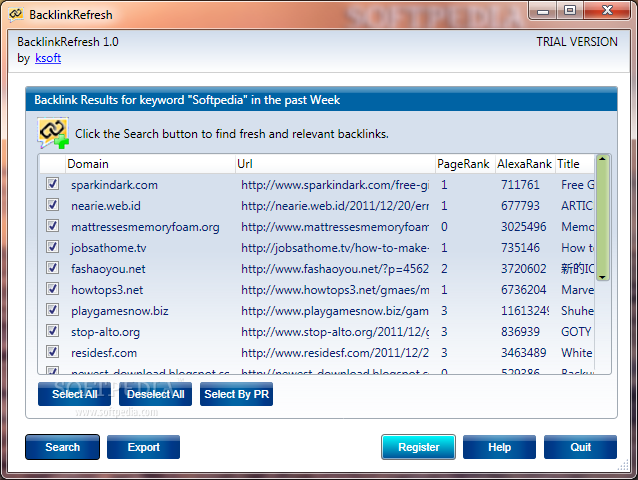Image resolution: width=638 pixels, height=480 pixels.
Task: Uncheck the nearie.web.id checkbox
Action: 52,205
